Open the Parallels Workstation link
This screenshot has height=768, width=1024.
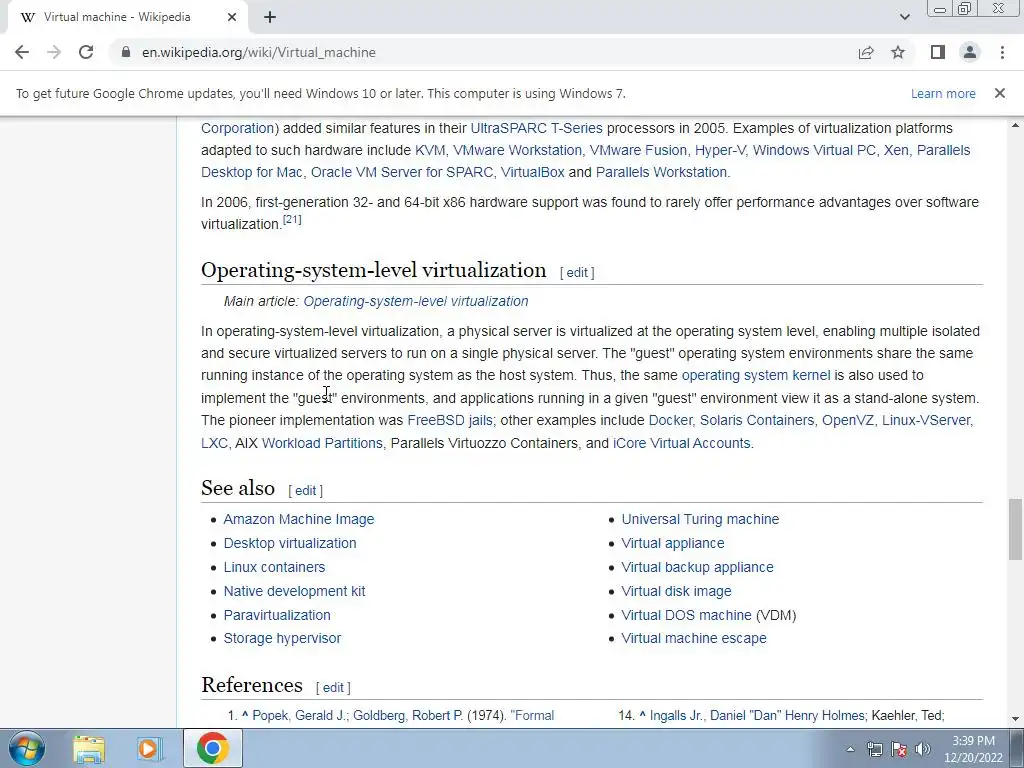[661, 172]
